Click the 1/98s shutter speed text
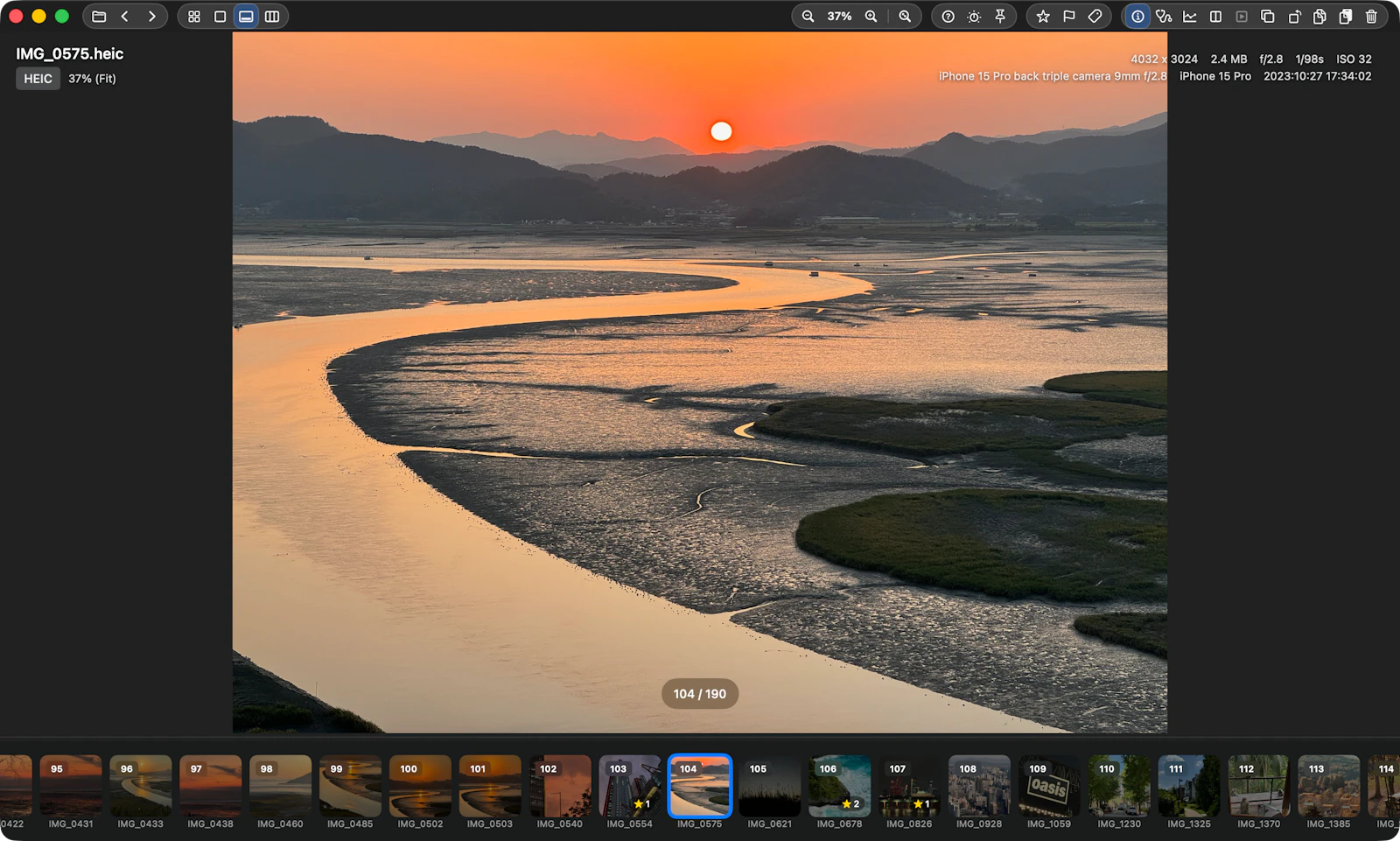This screenshot has width=1400, height=841. point(1309,60)
